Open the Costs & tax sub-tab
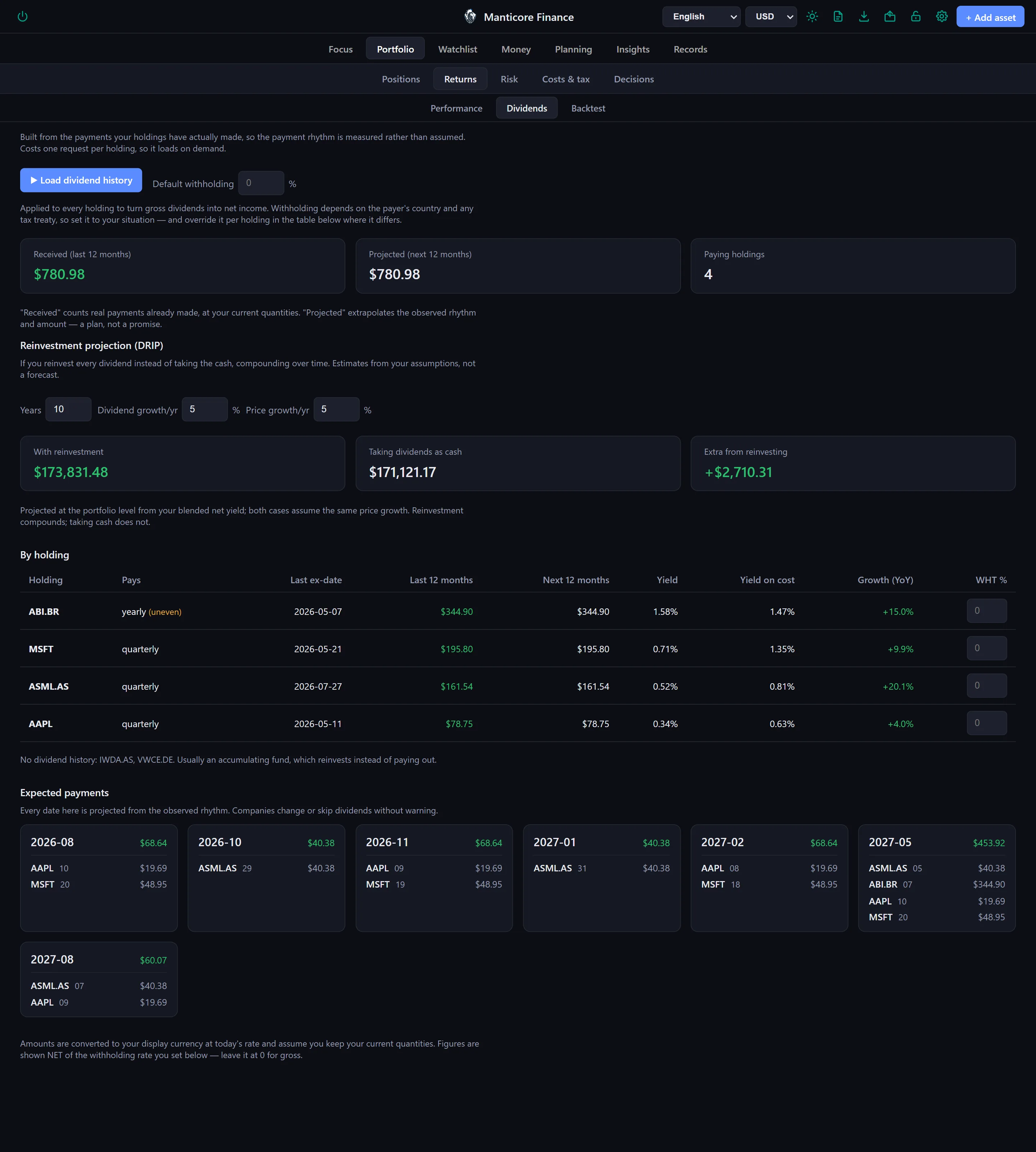 pyautogui.click(x=566, y=79)
